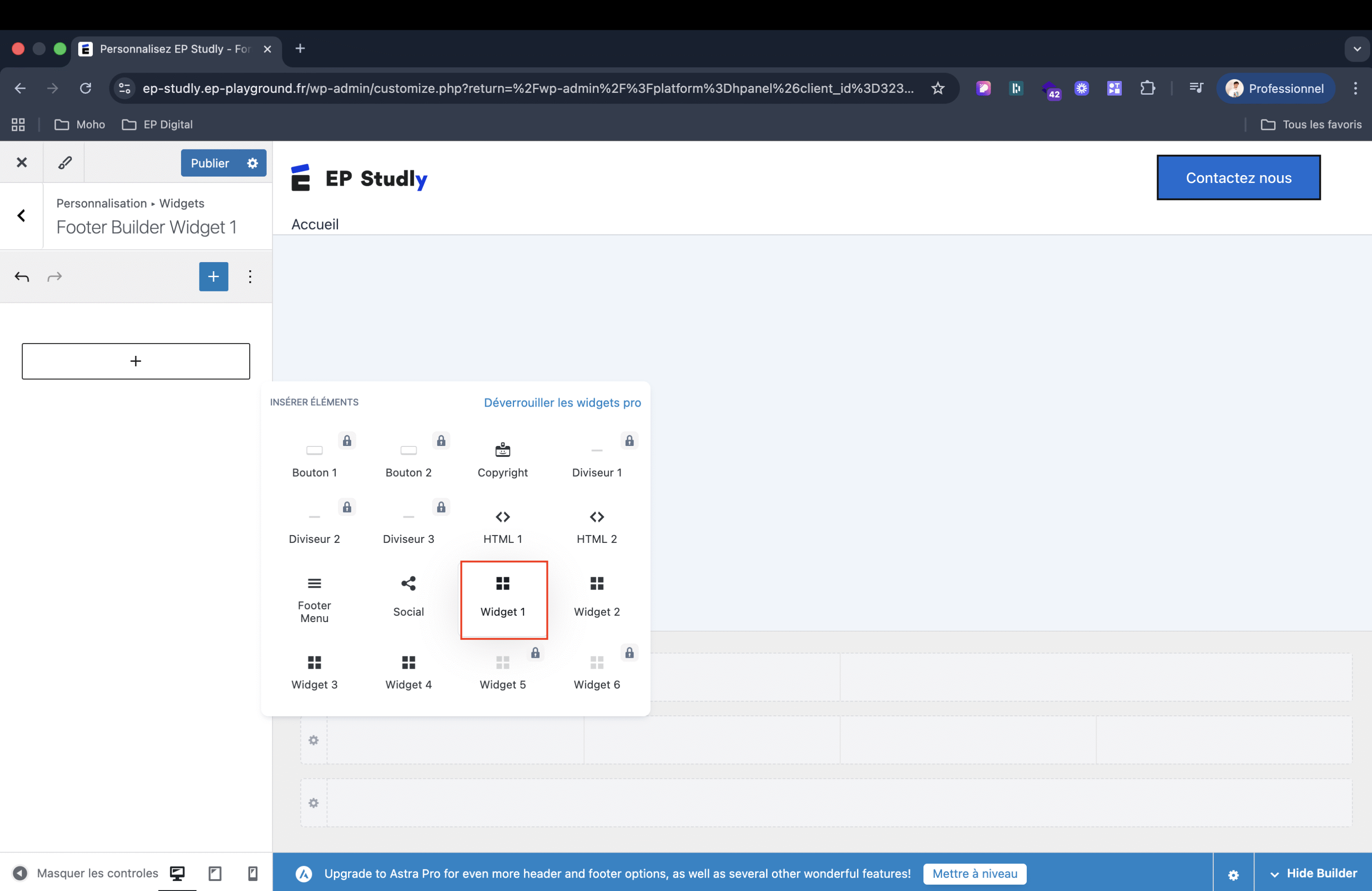Click Déverrouiller les widgets pro link
This screenshot has height=891, width=1372.
tap(562, 403)
